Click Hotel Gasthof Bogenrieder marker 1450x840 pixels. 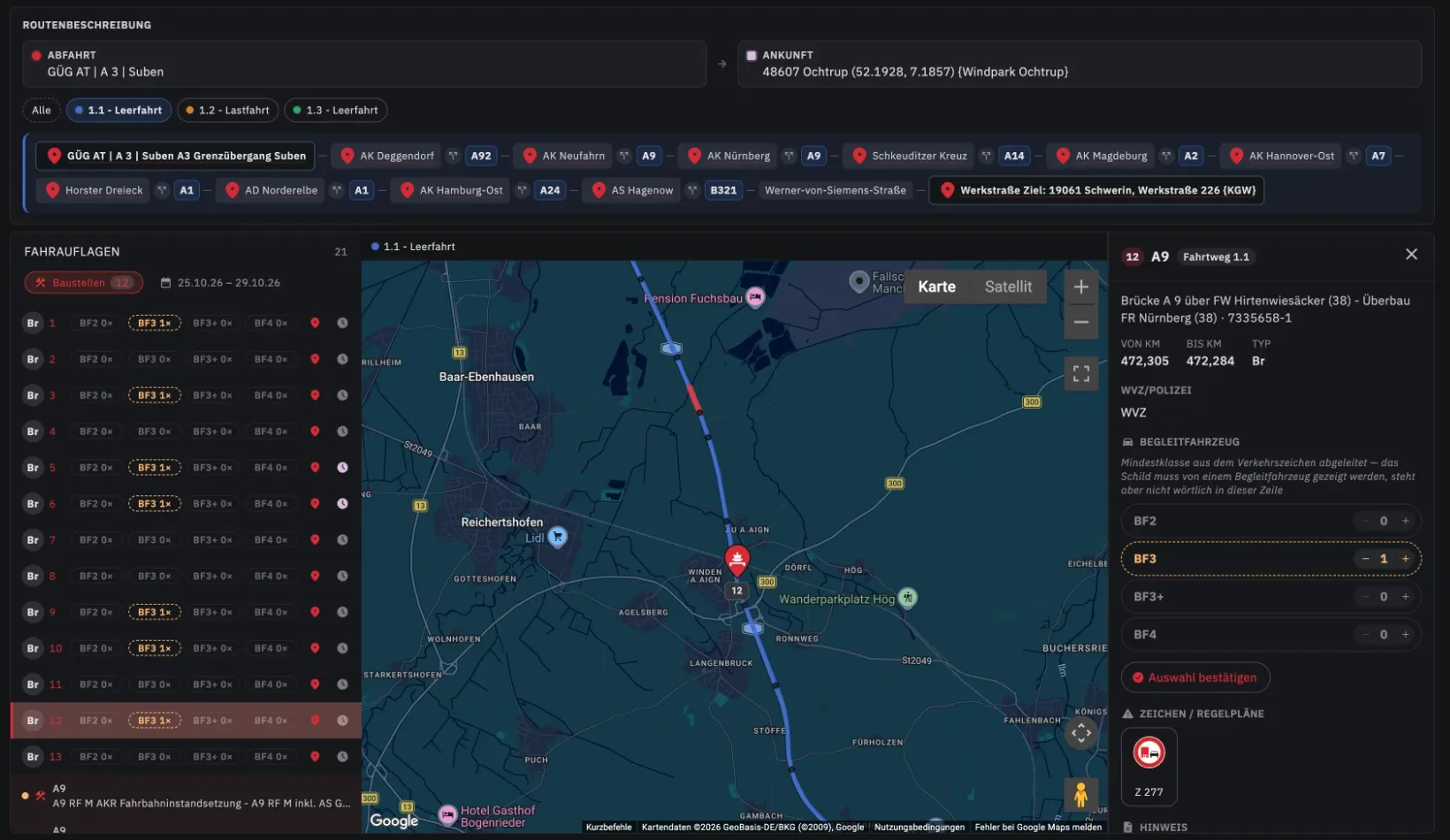tap(448, 814)
